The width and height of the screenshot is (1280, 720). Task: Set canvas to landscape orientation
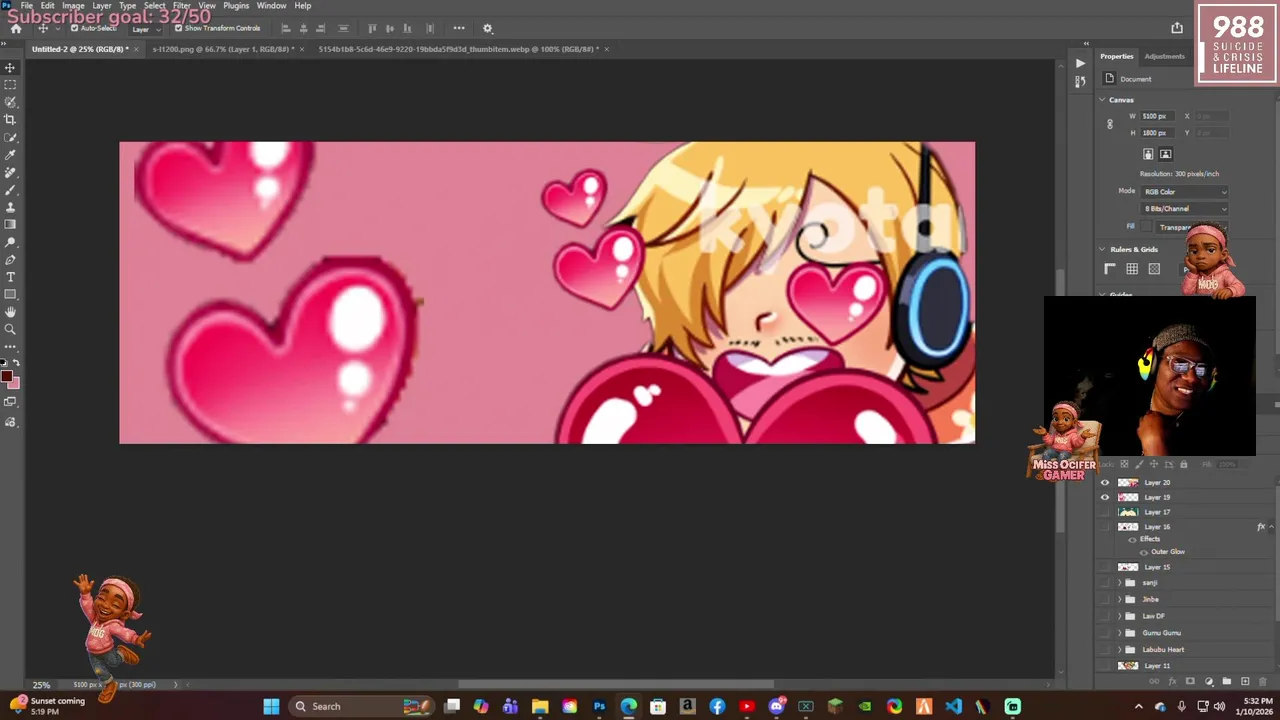(x=1166, y=154)
